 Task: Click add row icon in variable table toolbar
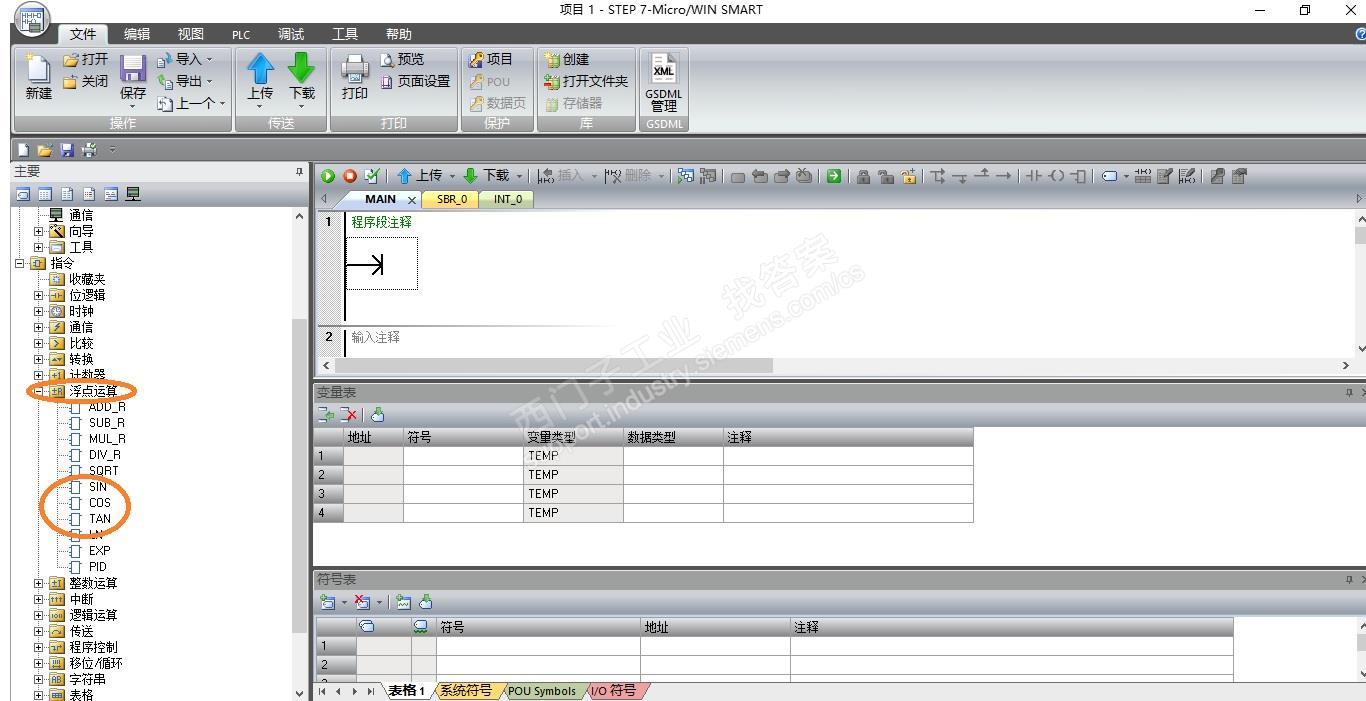coord(326,415)
